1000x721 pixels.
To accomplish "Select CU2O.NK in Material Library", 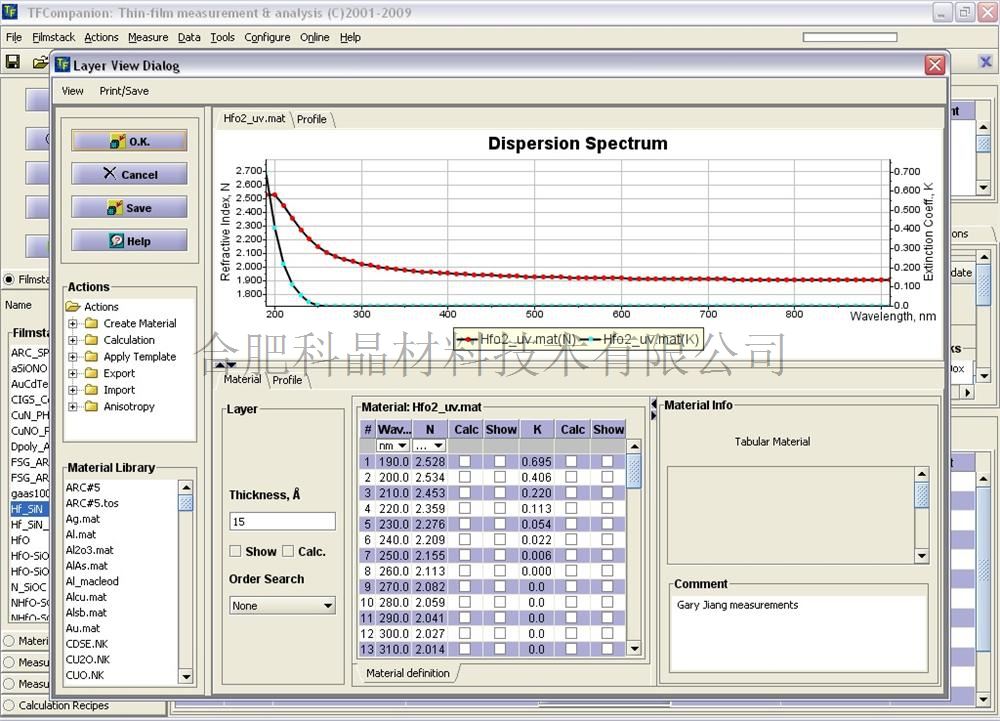I will [x=88, y=660].
